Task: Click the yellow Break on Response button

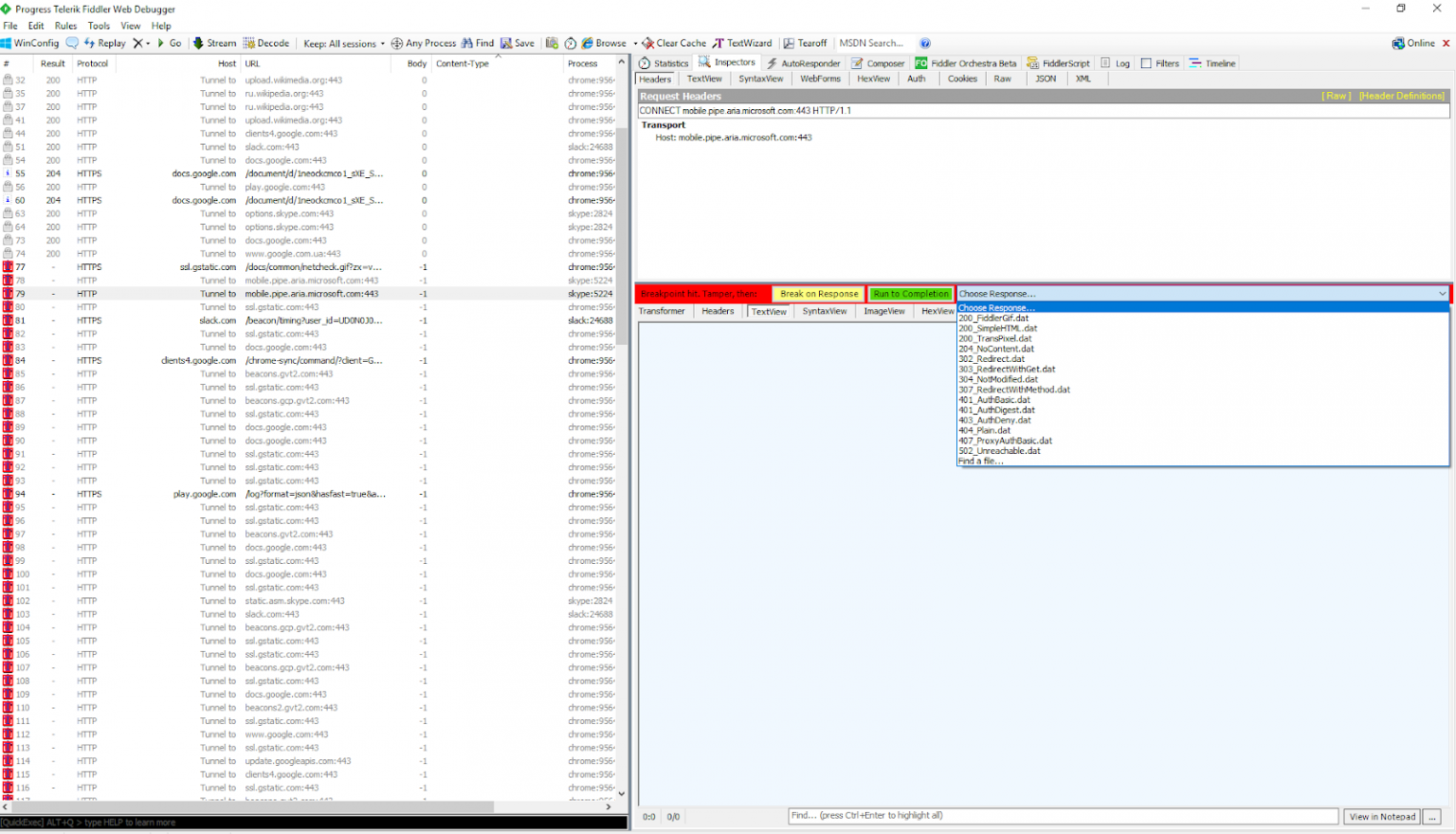Action: [x=818, y=294]
